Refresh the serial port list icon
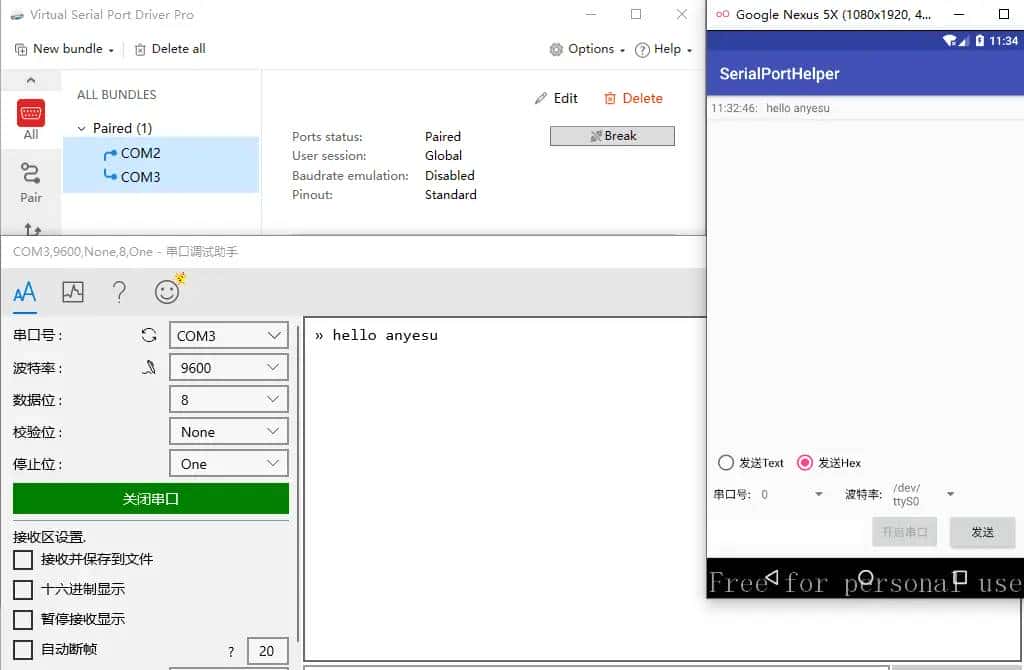The image size is (1024, 670). tap(149, 336)
